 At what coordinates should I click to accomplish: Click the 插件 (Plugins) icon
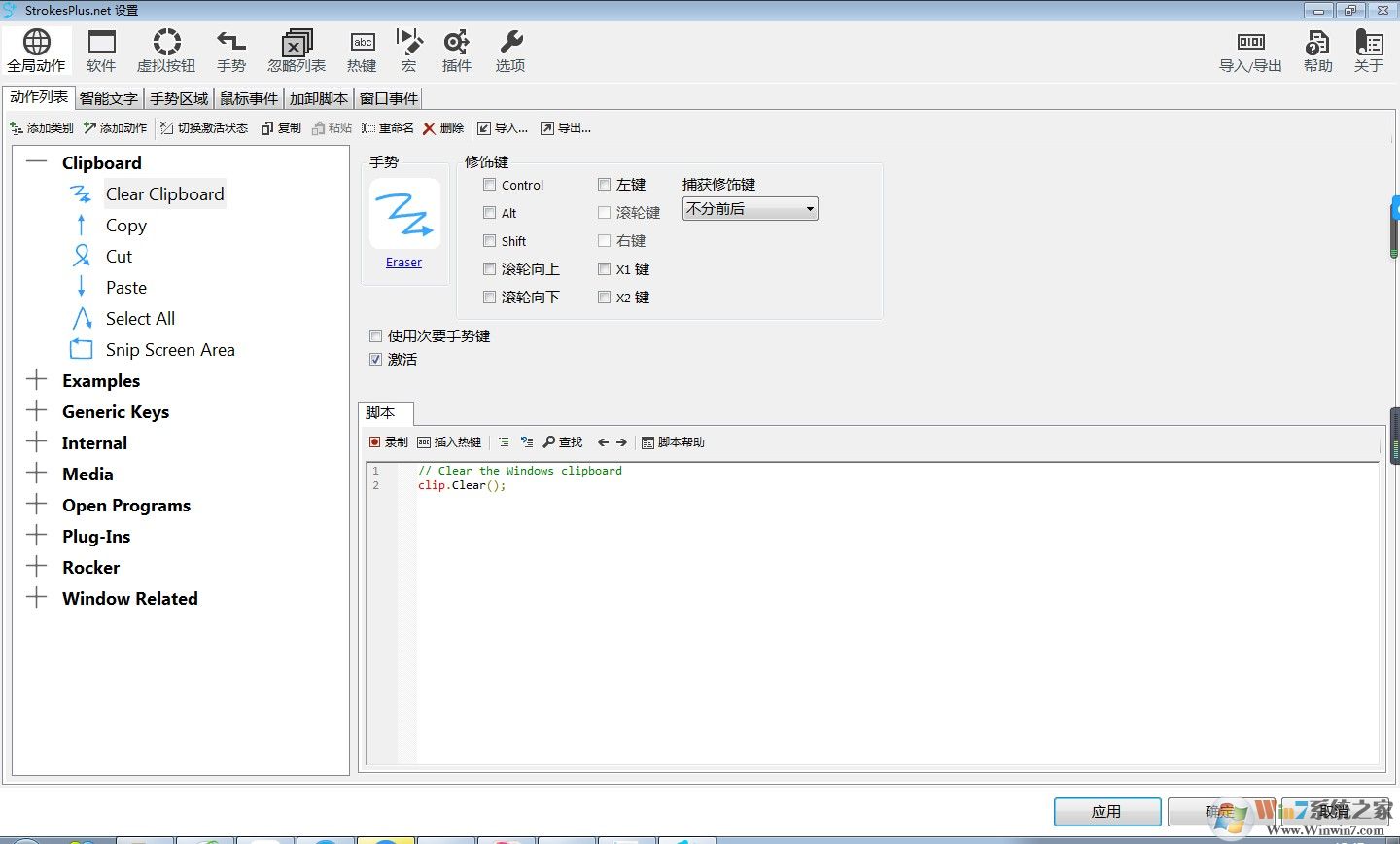pyautogui.click(x=456, y=51)
